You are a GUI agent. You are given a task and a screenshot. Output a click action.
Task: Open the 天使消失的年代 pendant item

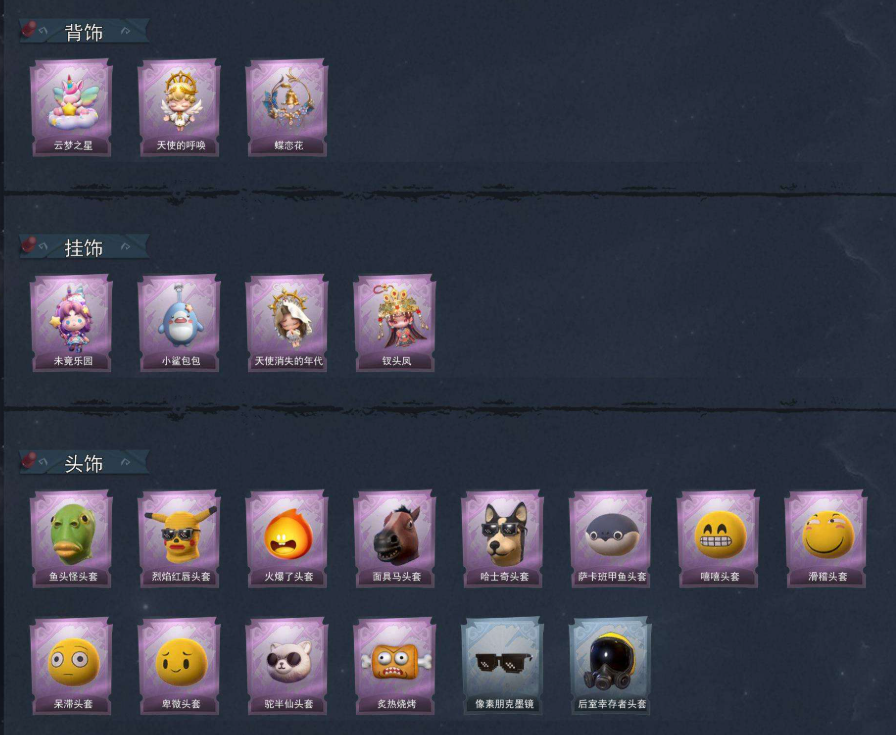tap(287, 323)
